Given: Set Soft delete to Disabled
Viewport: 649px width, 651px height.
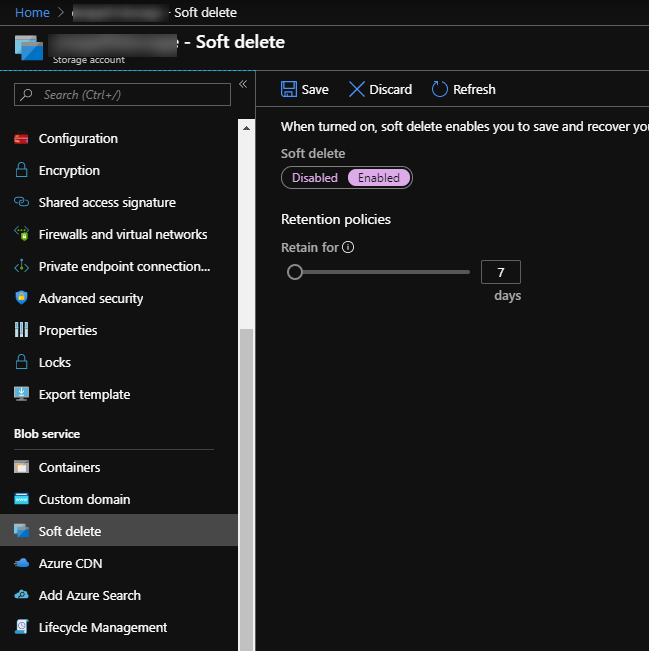Looking at the screenshot, I should (x=315, y=178).
